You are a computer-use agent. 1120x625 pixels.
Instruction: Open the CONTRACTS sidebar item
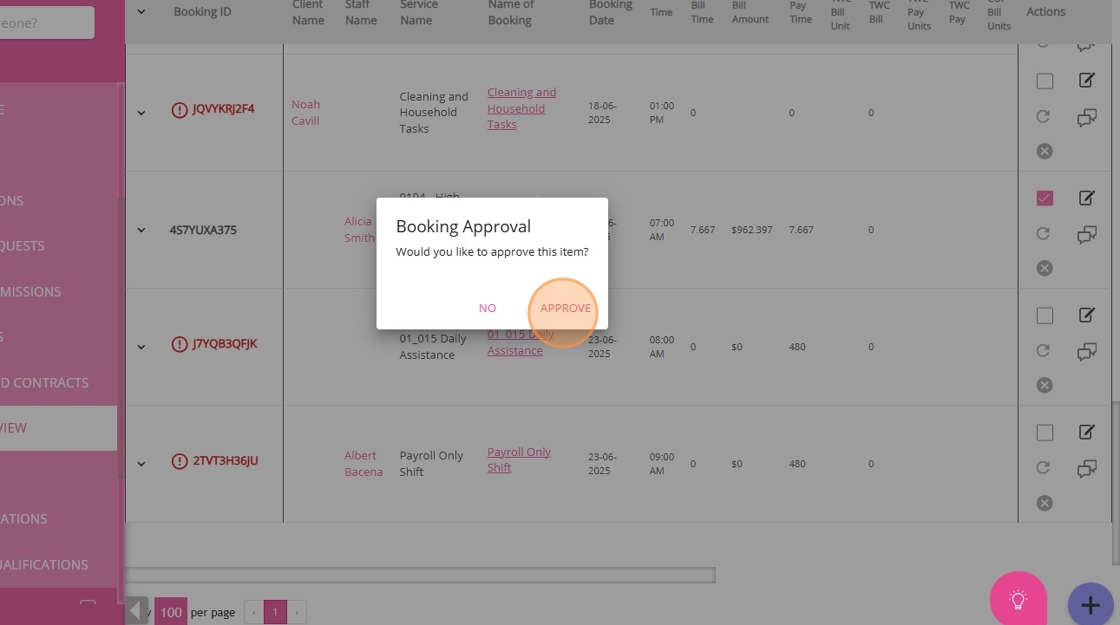[44, 383]
